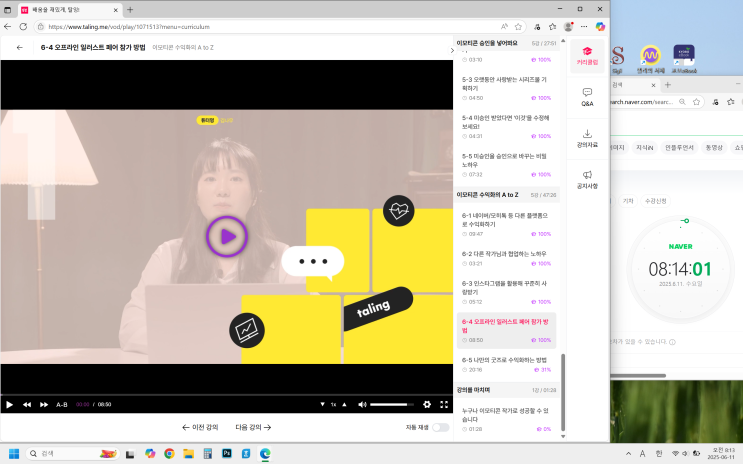The height and width of the screenshot is (464, 743).
Task: Click the play icon in the player control bar
Action: (9, 404)
